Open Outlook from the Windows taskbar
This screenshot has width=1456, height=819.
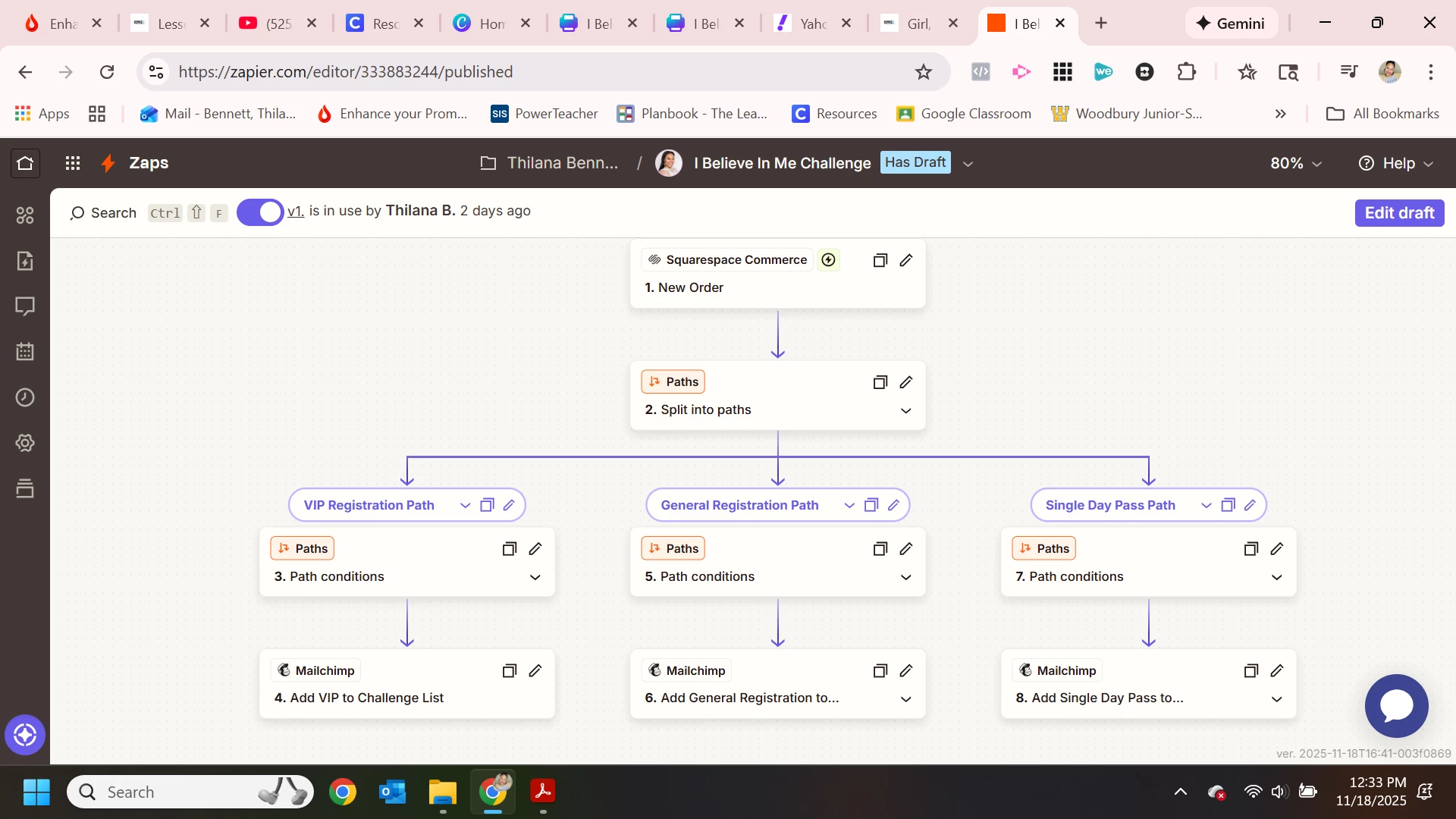click(392, 792)
